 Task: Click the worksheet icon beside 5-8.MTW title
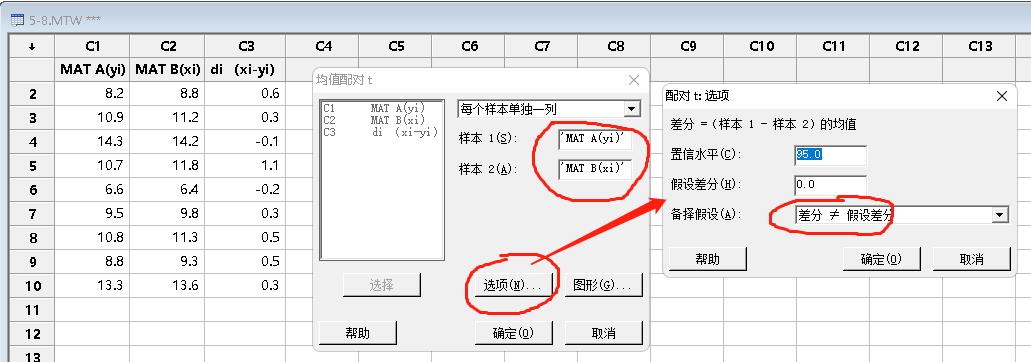point(17,20)
